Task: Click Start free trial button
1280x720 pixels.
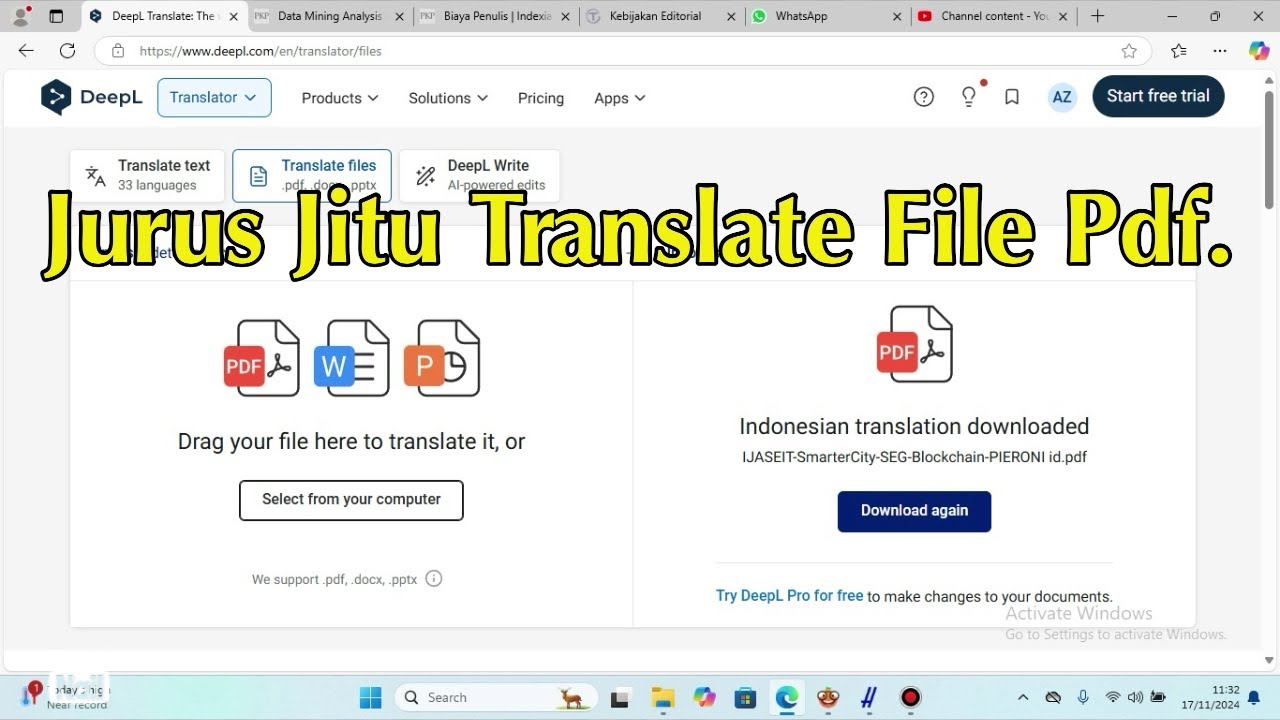Action: click(1158, 96)
